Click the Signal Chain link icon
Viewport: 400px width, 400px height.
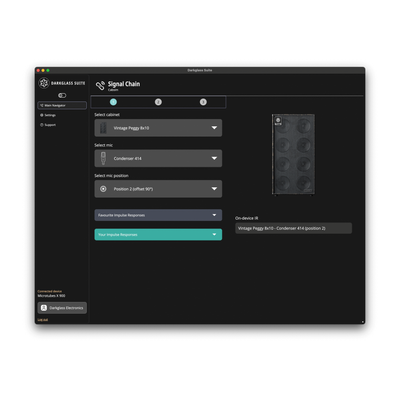coord(100,85)
